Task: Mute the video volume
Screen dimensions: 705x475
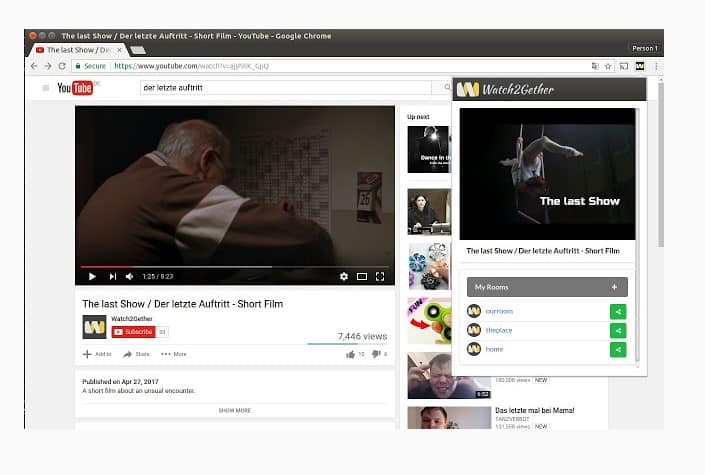Action: [129, 276]
